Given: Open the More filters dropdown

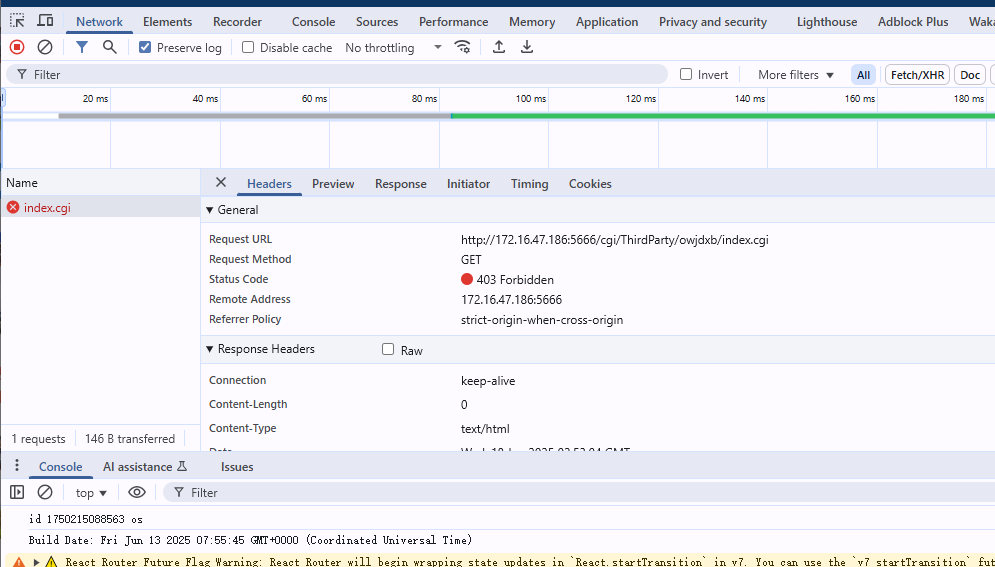Looking at the screenshot, I should [x=796, y=75].
